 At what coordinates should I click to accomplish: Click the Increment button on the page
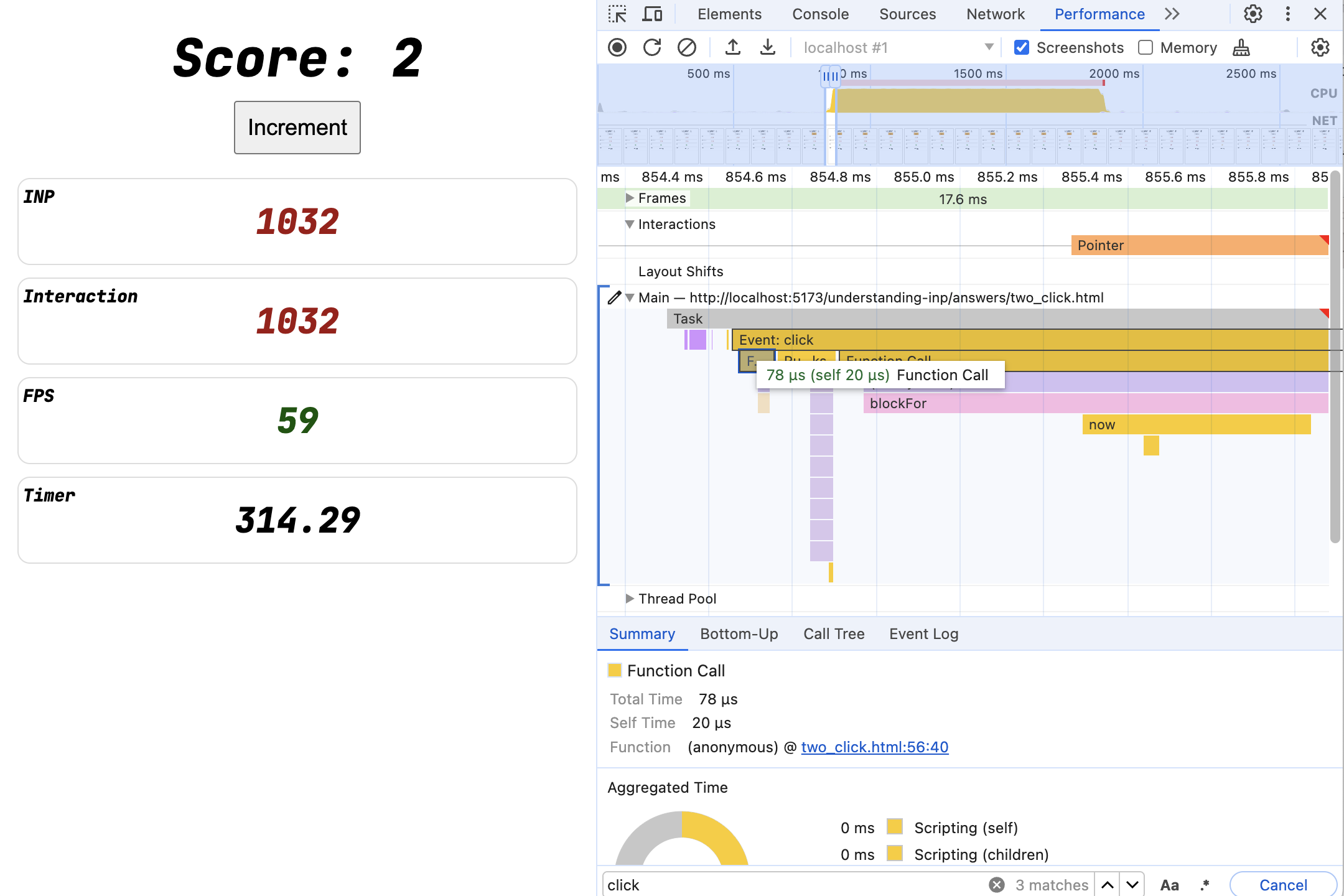click(298, 127)
